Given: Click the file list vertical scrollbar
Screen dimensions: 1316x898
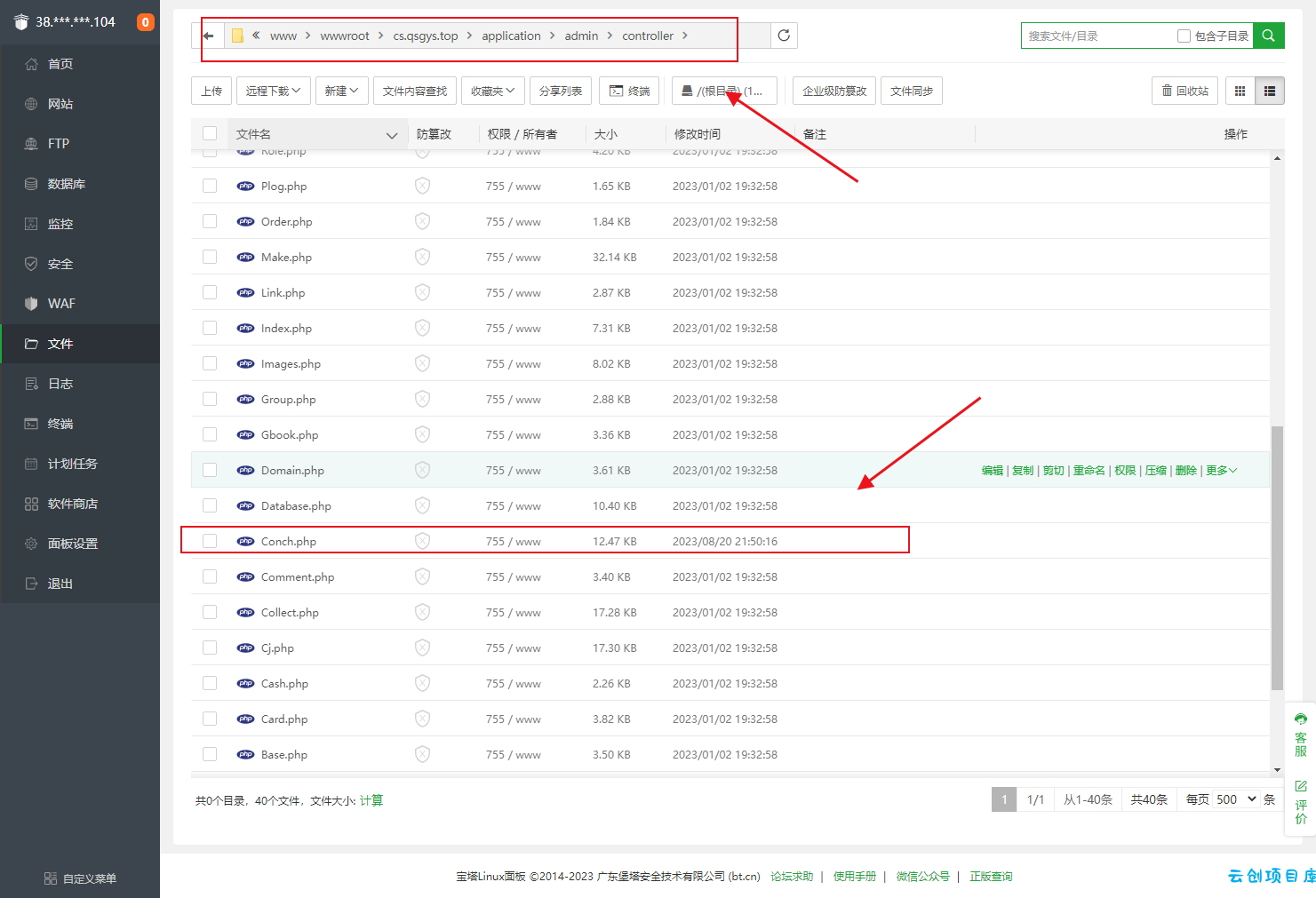Looking at the screenshot, I should [1277, 557].
